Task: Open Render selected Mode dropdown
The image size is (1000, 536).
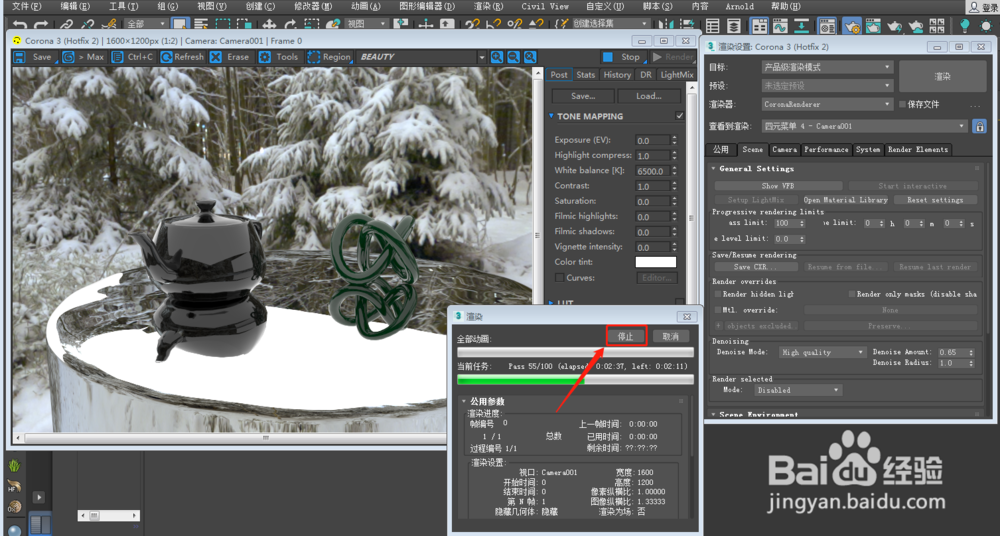Action: tap(798, 390)
